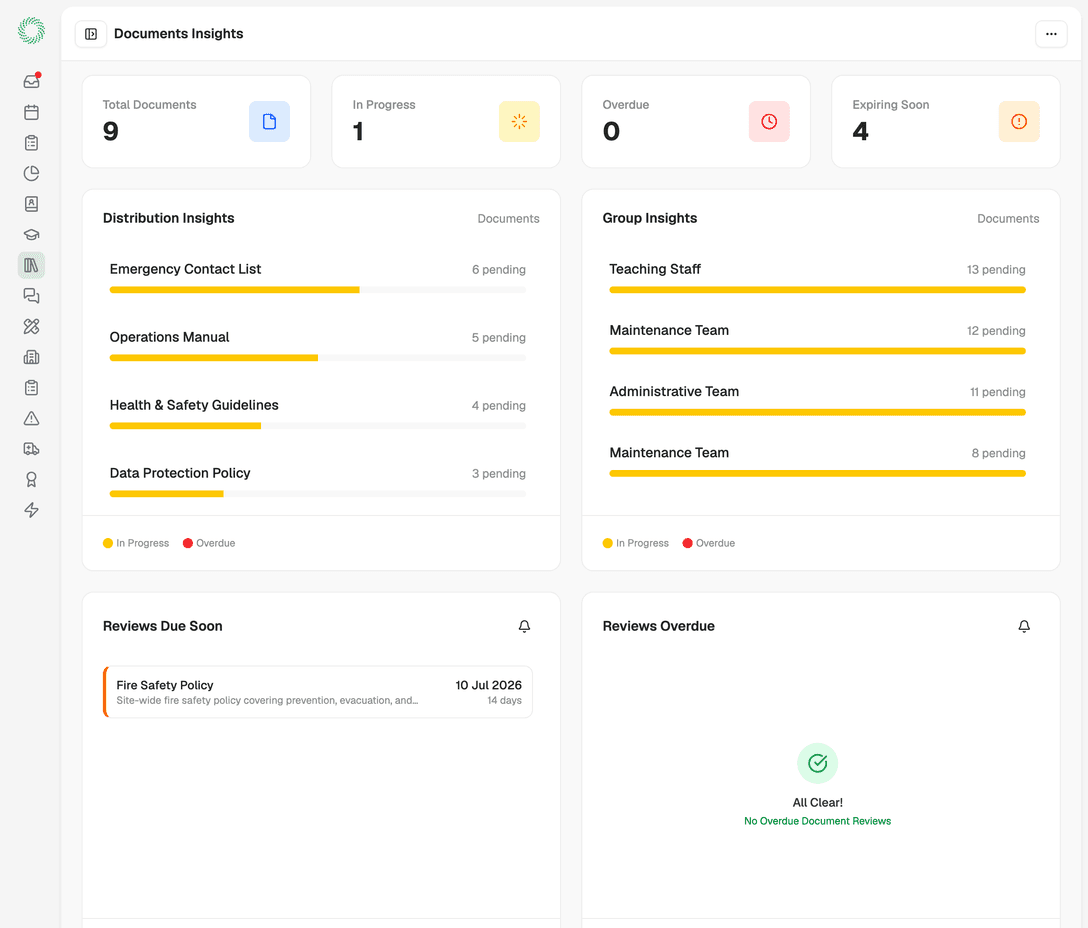Click the Administrative Team progress bar
This screenshot has height=928, width=1088.
817,412
